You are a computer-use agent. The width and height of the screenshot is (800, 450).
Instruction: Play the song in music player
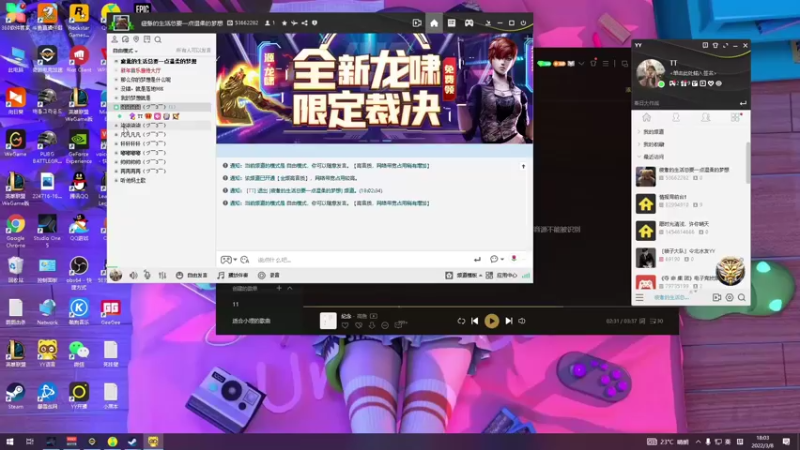tap(491, 321)
